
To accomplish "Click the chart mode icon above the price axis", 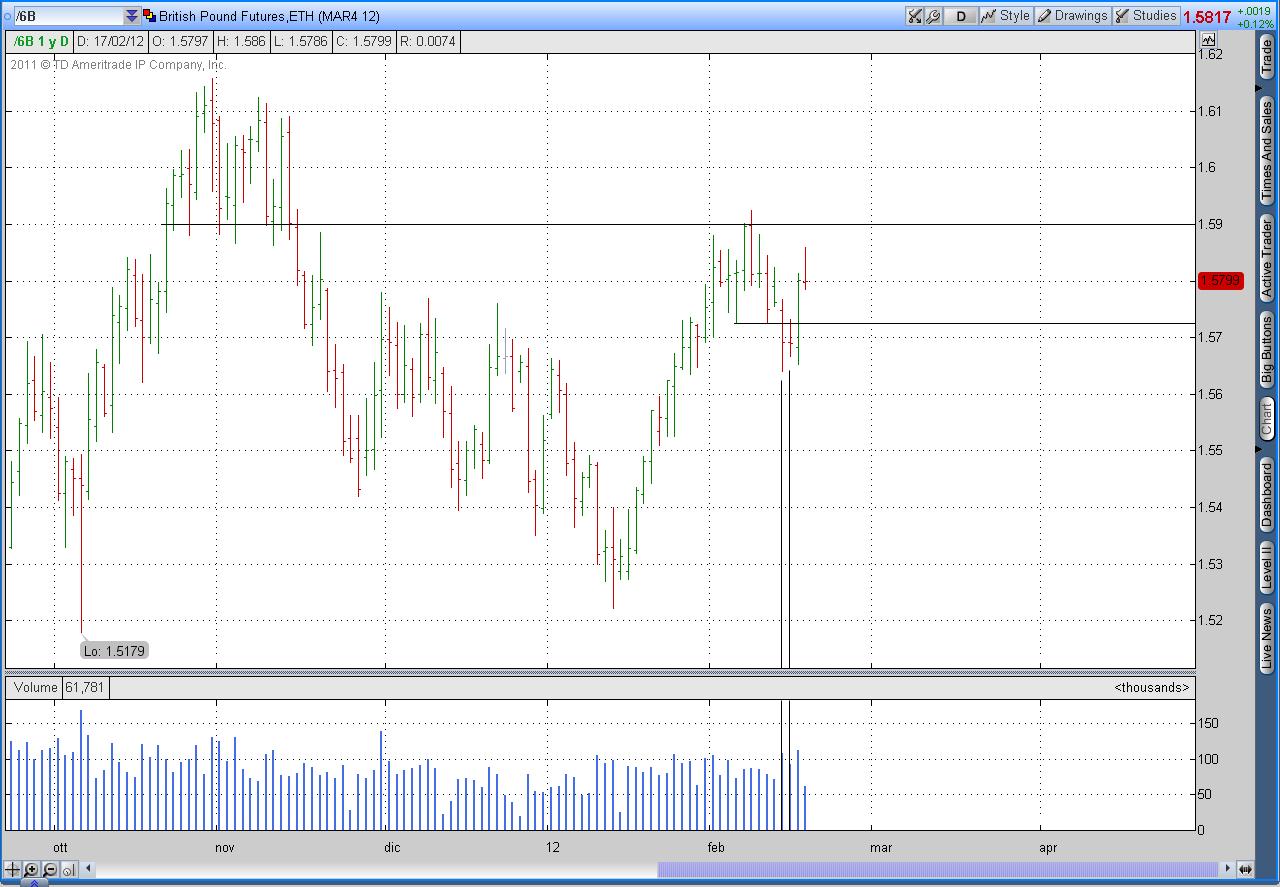I will coord(1208,40).
